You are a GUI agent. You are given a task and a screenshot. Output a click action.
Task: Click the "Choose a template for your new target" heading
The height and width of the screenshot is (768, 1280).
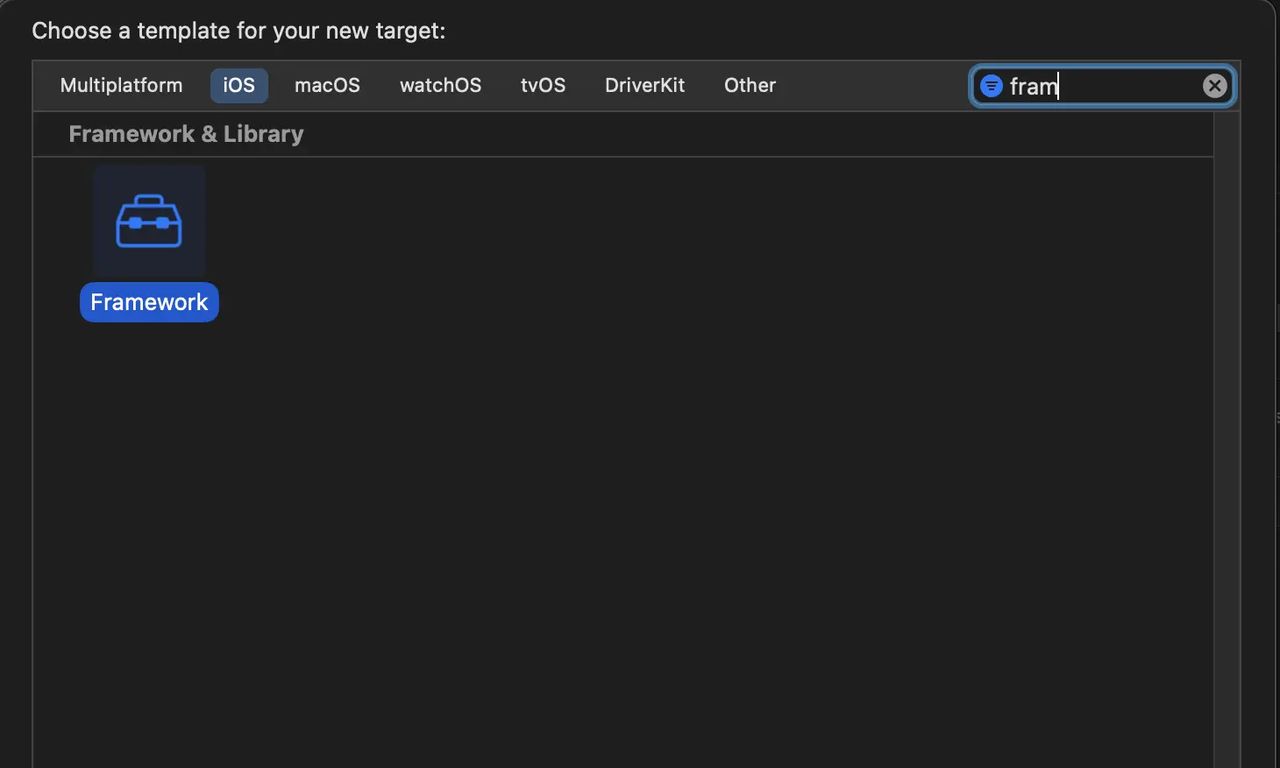tap(238, 30)
